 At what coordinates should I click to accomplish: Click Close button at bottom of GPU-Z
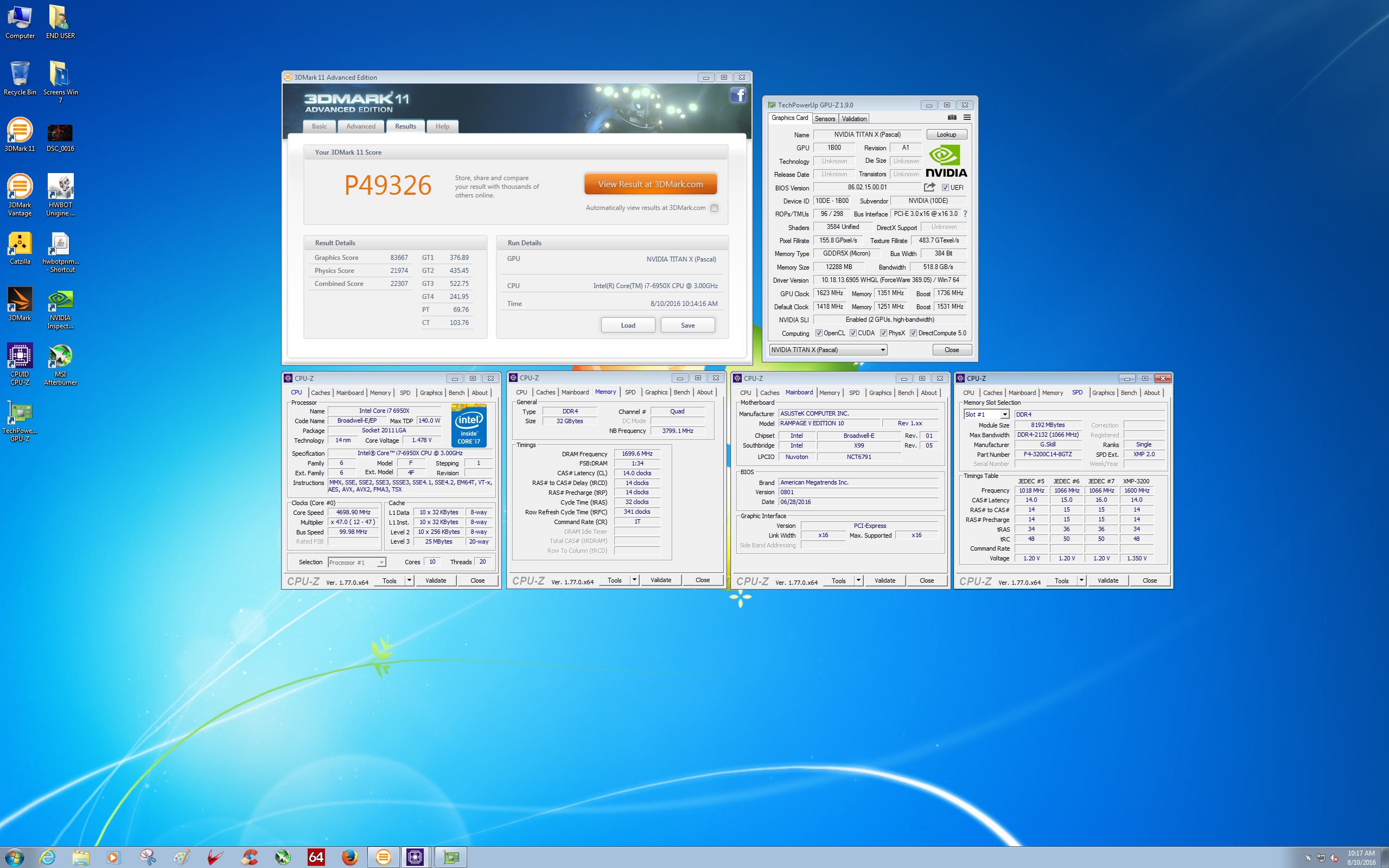(x=952, y=349)
